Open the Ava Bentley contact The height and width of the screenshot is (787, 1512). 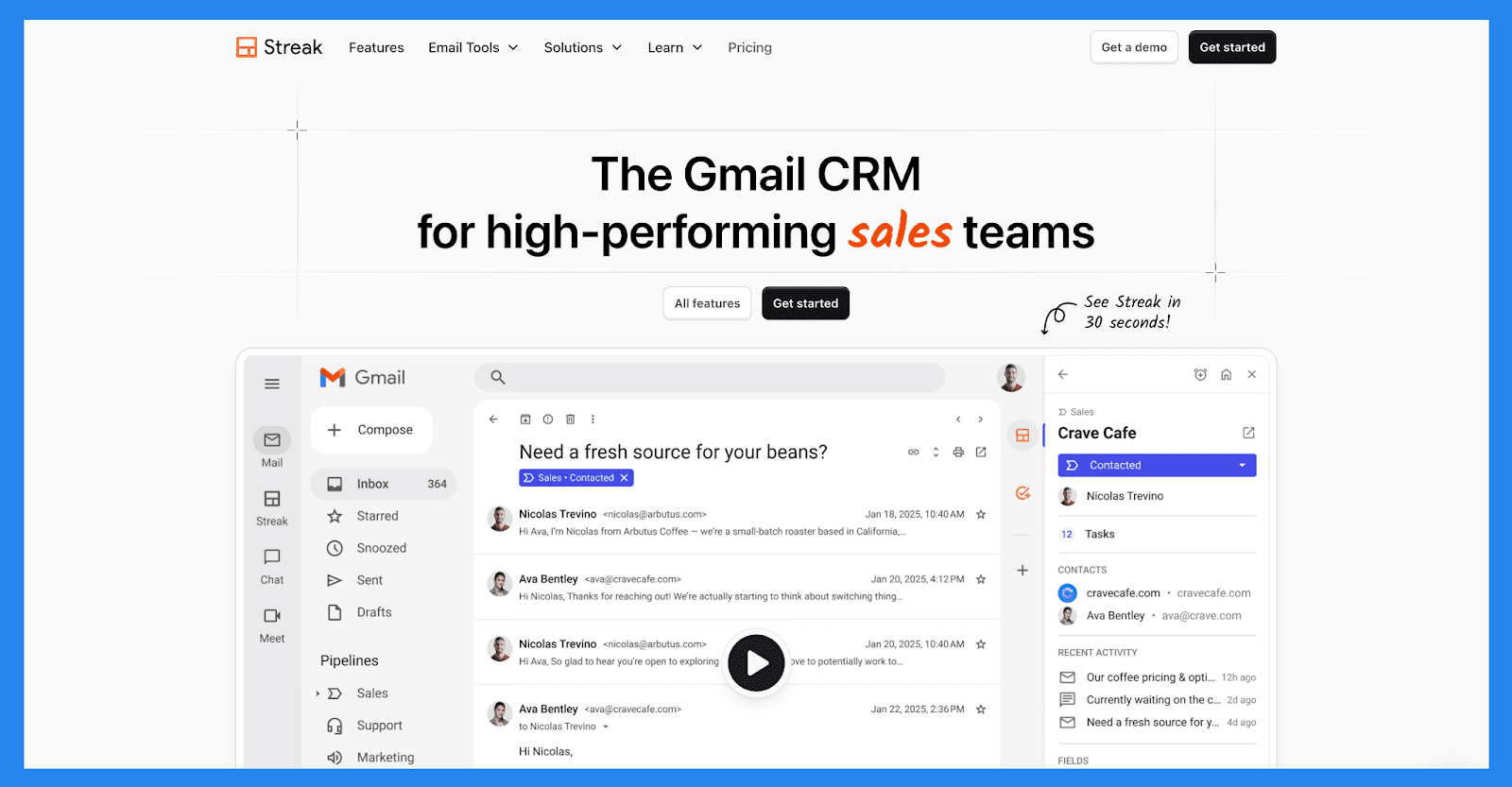(x=1115, y=616)
